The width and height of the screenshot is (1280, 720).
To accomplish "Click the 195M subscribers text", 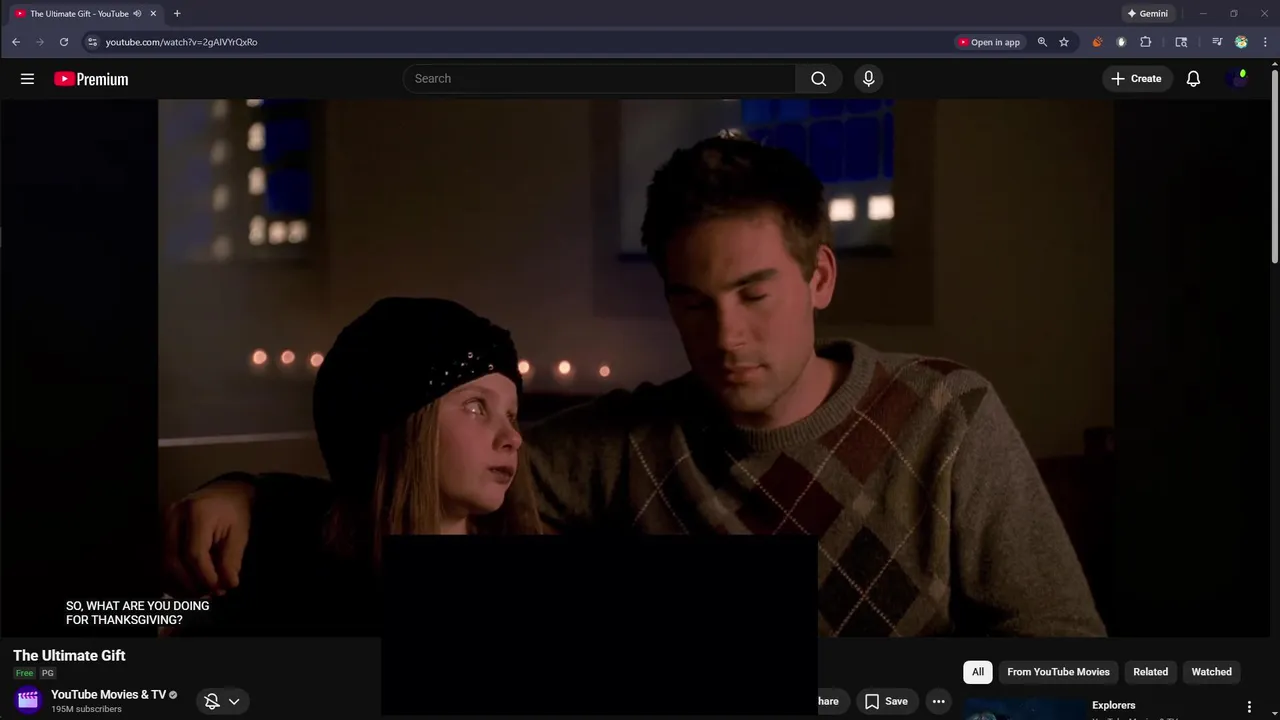I will tap(86, 709).
